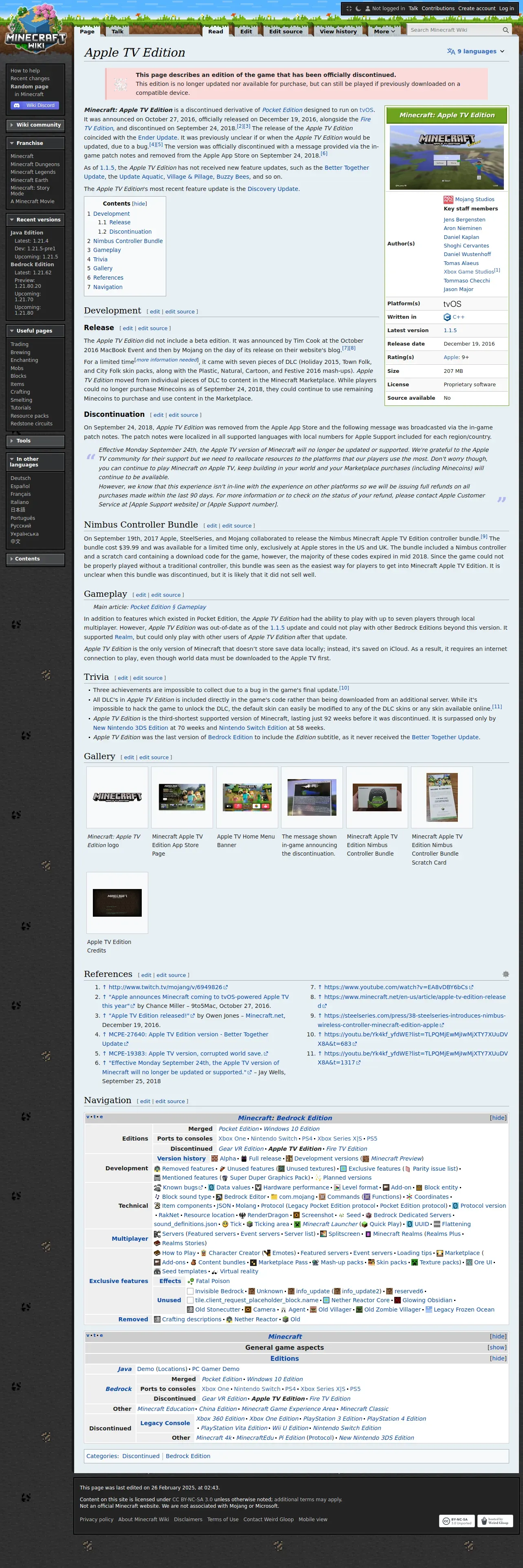Click the Crafting descriptions icon in Removed row
Viewport: 523px width, 1568px height.
pos(157,1319)
